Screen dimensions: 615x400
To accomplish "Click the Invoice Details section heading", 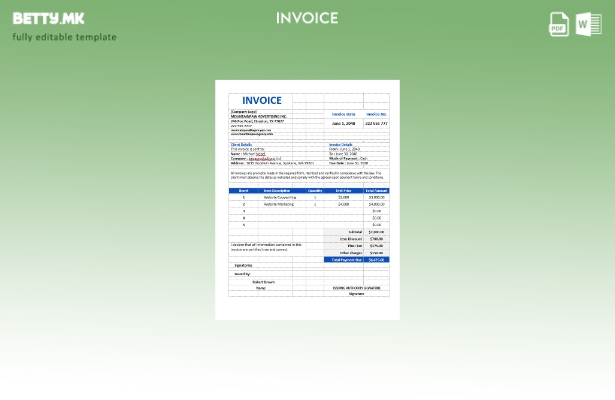I will [340, 144].
